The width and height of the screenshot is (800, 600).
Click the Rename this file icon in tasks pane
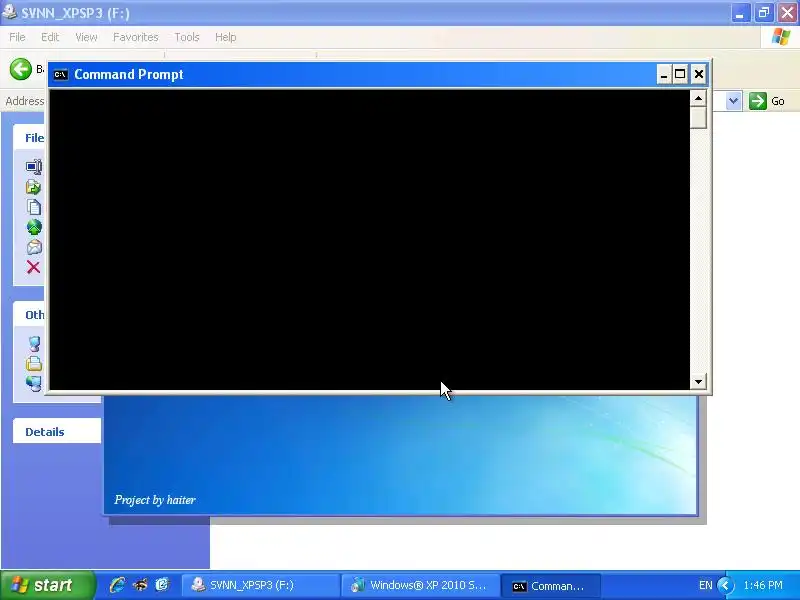[34, 166]
